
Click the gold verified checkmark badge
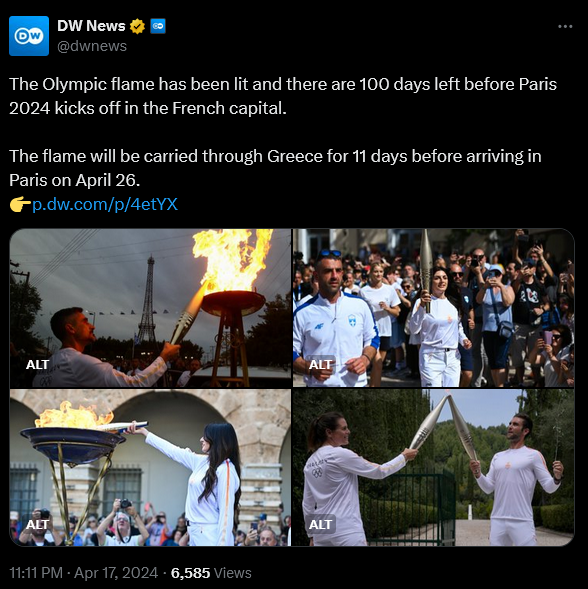pos(137,26)
